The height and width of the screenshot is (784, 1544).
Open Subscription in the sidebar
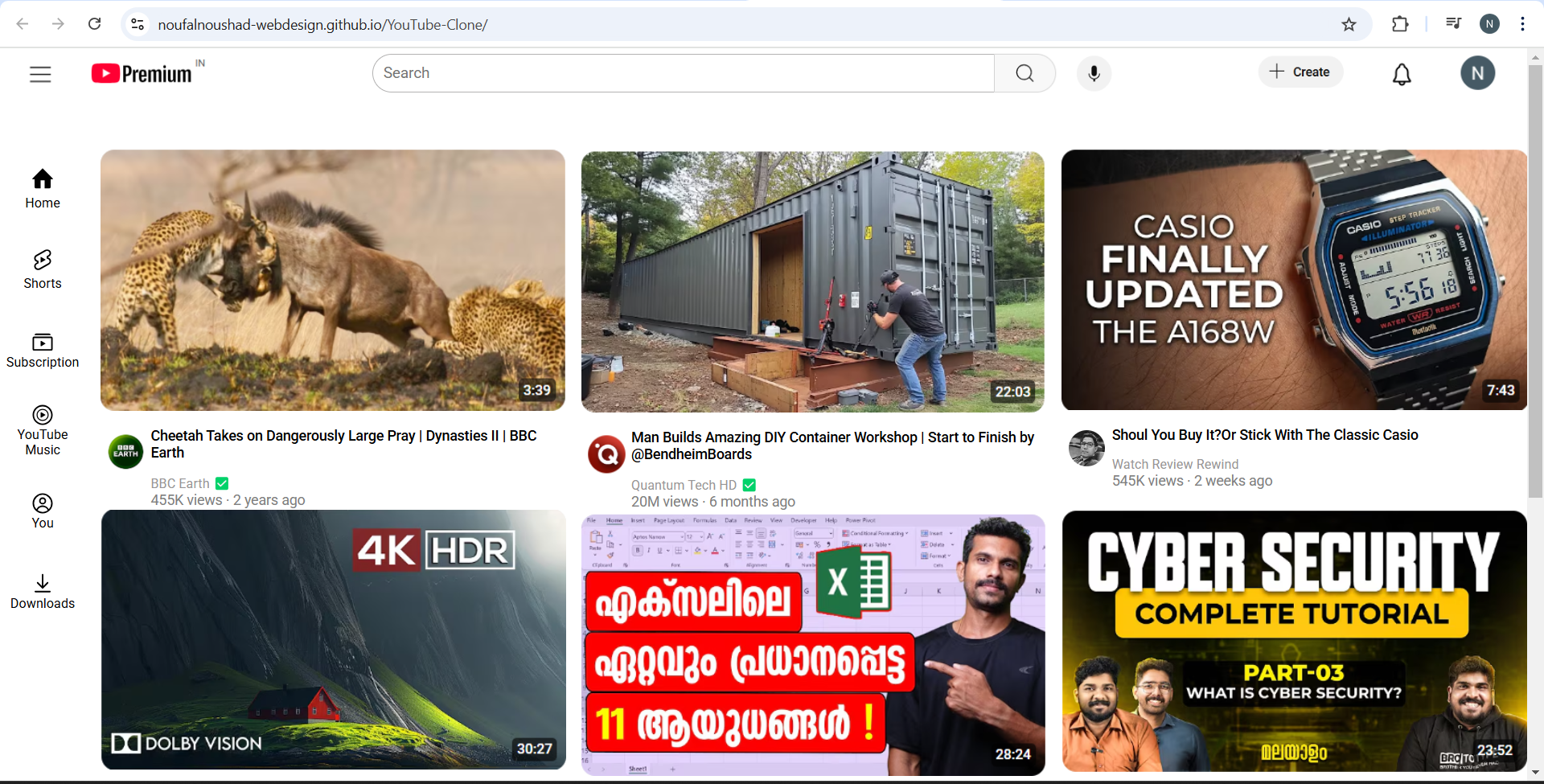[43, 351]
